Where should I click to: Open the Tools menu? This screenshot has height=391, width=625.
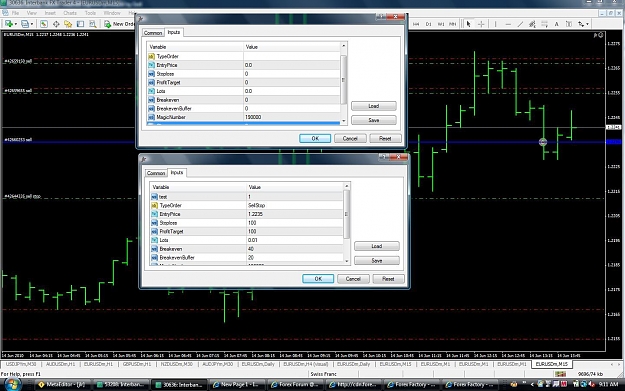tap(90, 13)
